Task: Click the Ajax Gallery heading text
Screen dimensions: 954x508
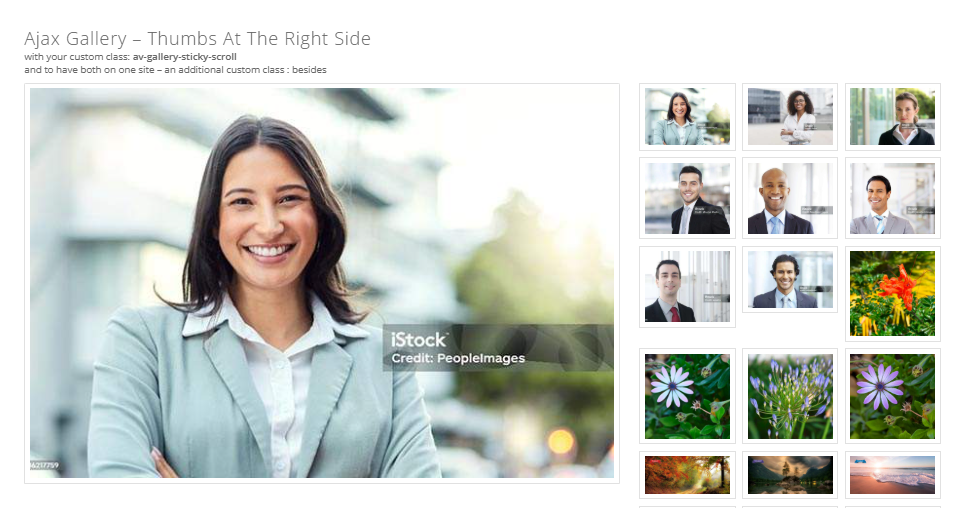Action: tap(197, 38)
